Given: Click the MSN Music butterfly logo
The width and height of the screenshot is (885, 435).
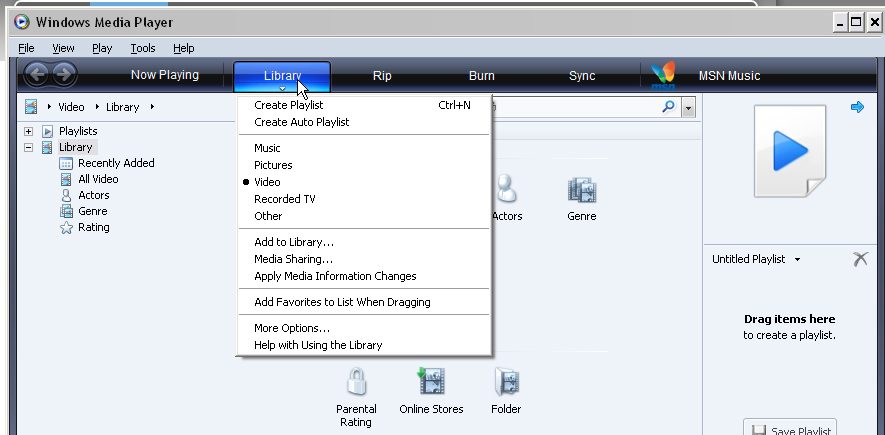Looking at the screenshot, I should 663,76.
